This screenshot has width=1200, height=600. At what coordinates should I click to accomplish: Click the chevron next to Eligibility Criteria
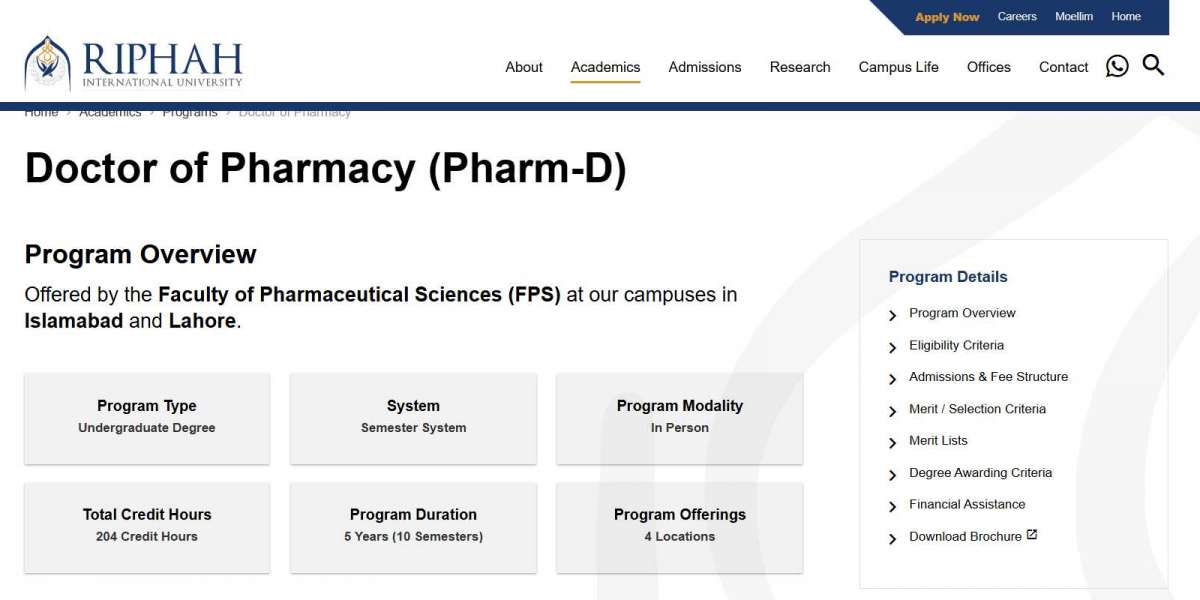coord(893,347)
